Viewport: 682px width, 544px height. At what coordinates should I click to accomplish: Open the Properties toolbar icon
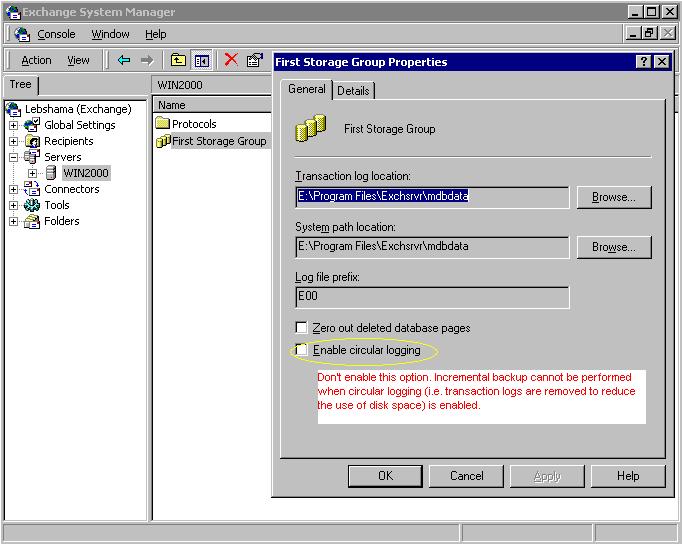[255, 60]
